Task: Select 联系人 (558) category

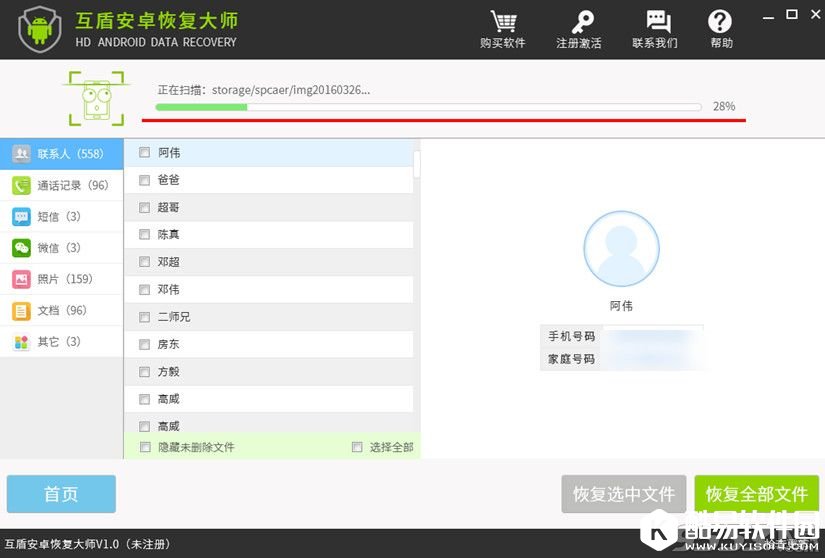Action: 62,154
